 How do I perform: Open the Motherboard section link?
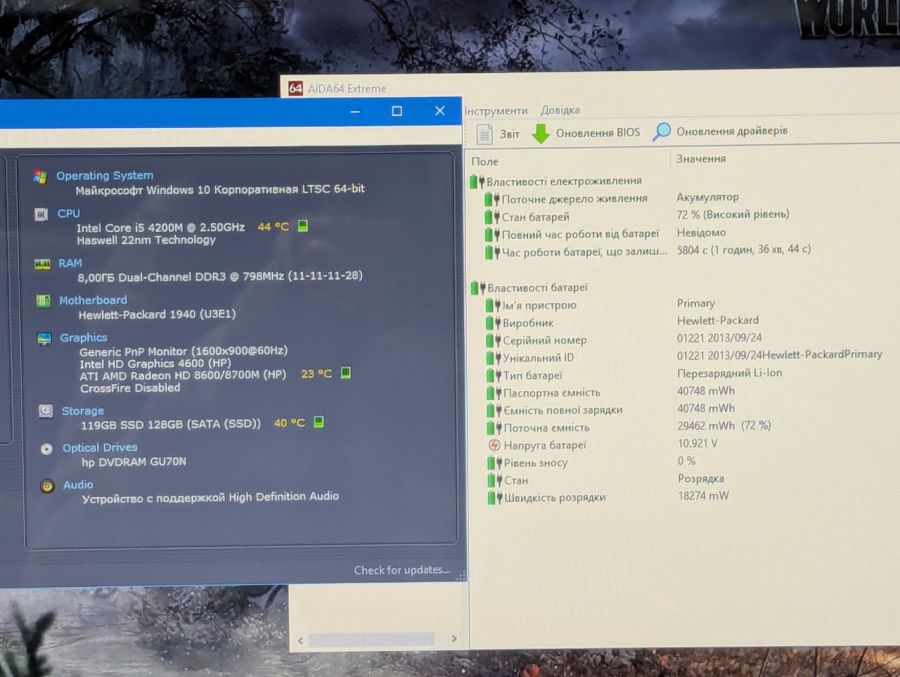tap(93, 300)
